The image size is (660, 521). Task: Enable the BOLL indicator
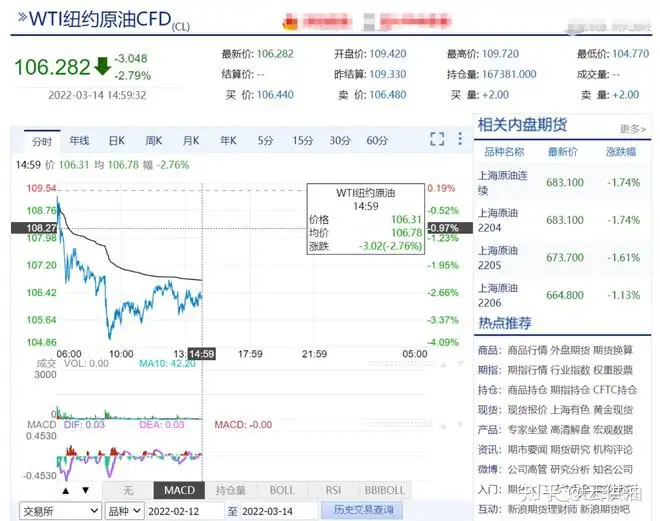click(x=282, y=490)
